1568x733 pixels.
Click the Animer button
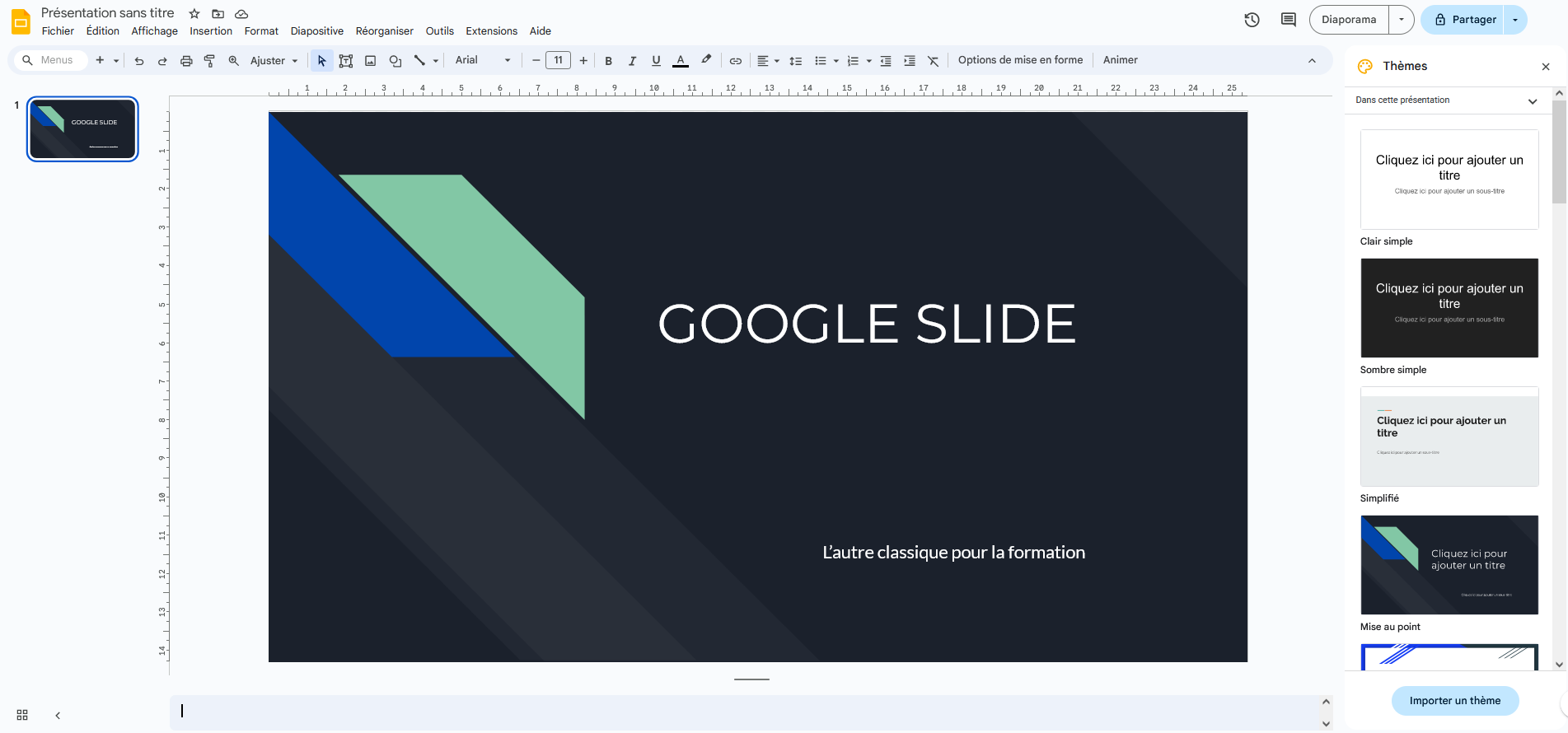coord(1121,60)
